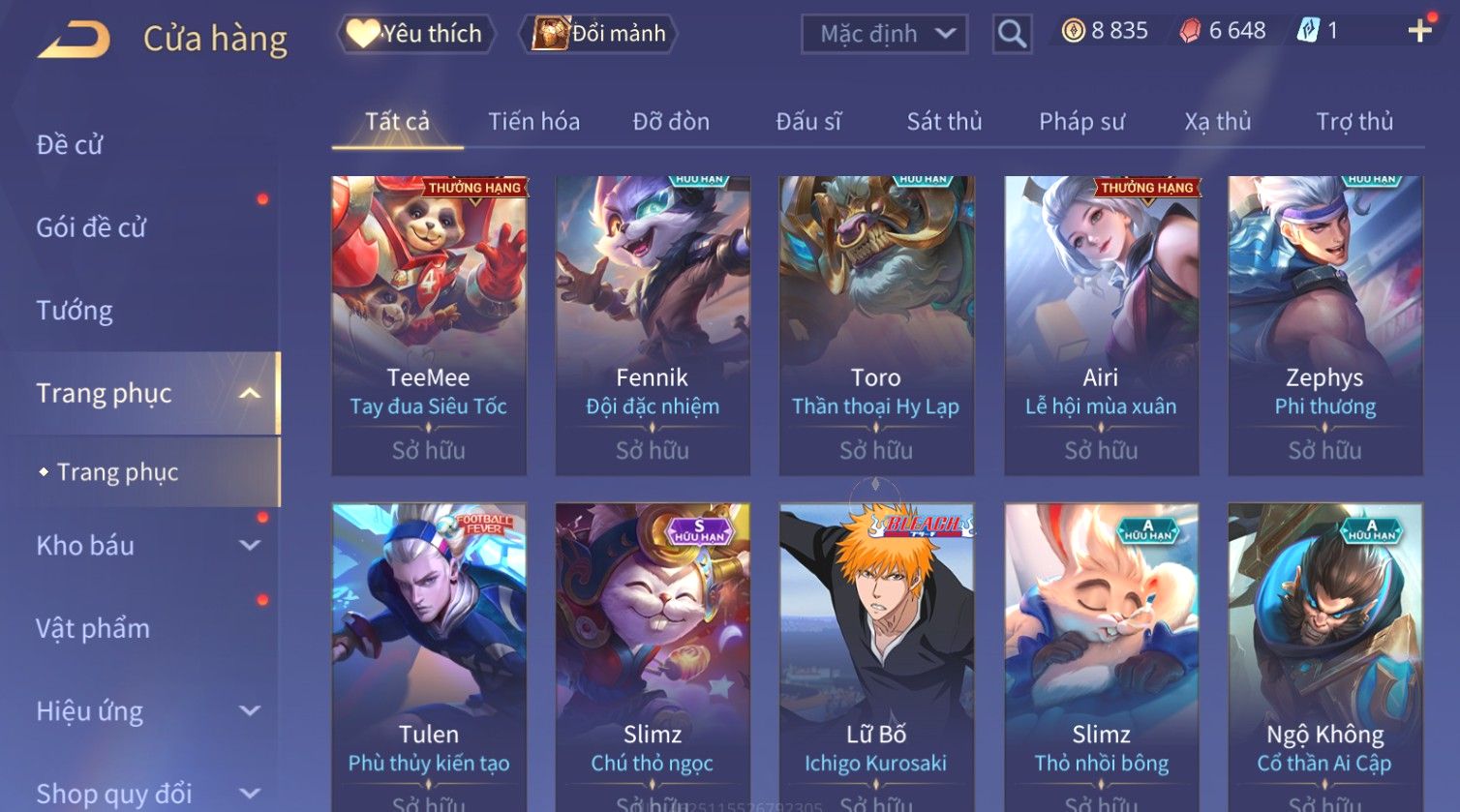Switch to the Sát thủ tab

[x=944, y=122]
